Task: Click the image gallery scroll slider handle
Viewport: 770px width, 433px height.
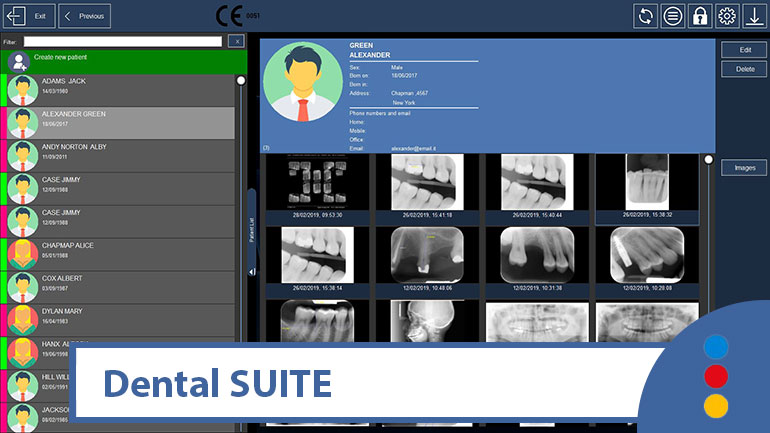Action: click(x=709, y=159)
